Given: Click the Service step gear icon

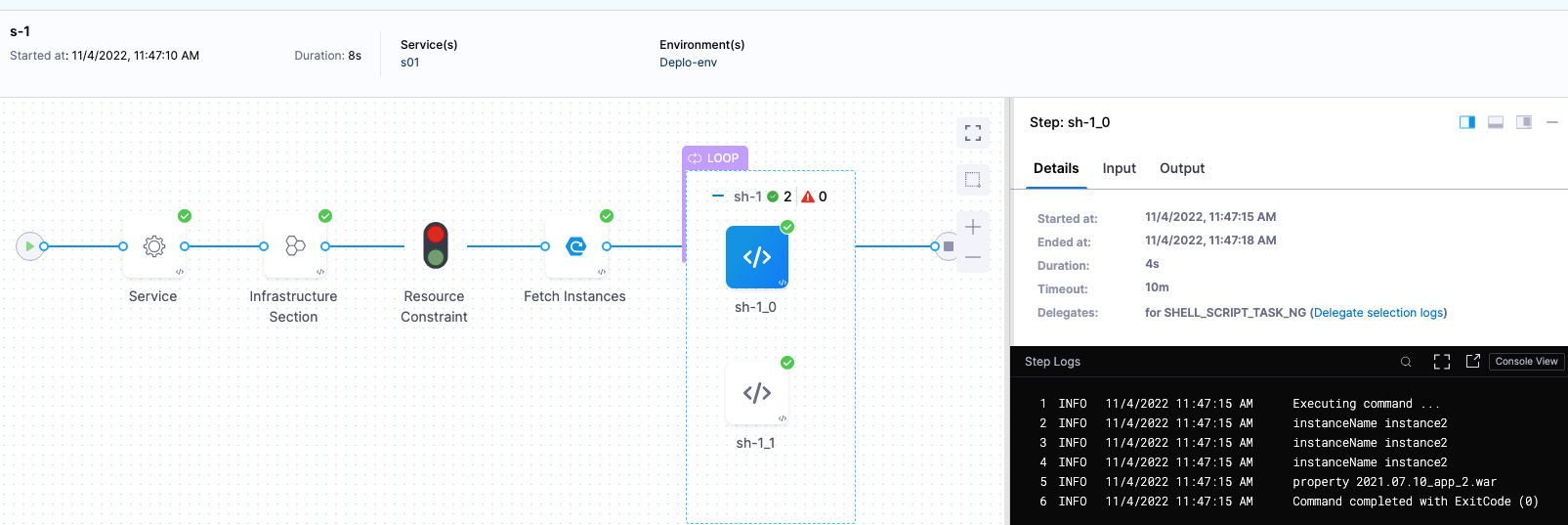Looking at the screenshot, I should pos(153,246).
